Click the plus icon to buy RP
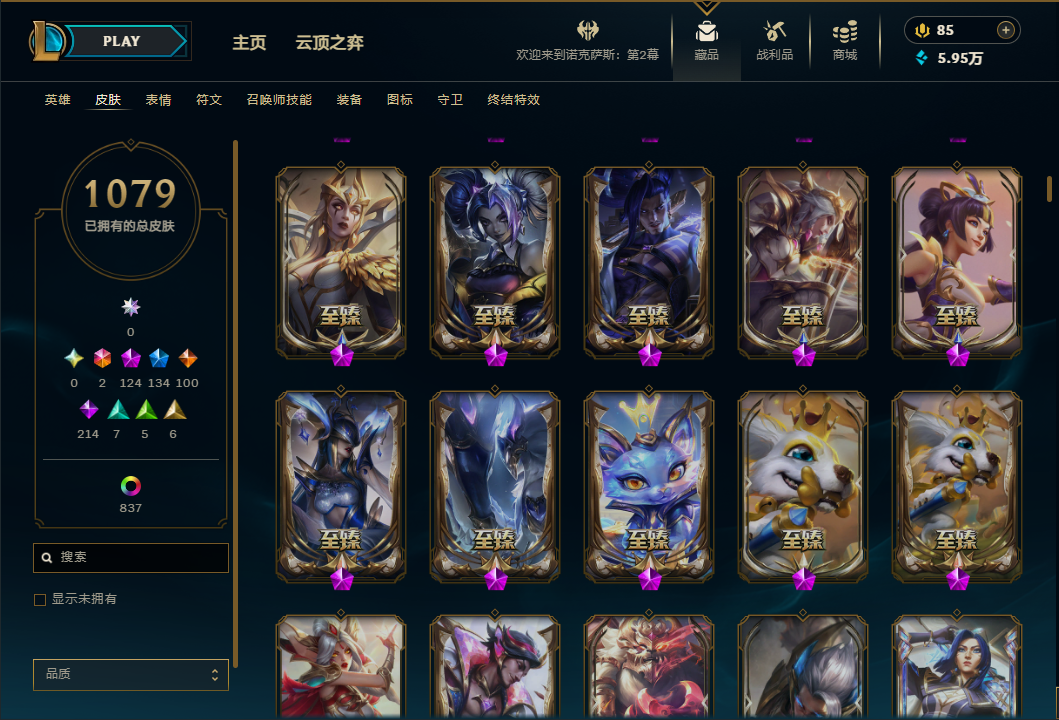This screenshot has width=1059, height=720. tap(1006, 30)
